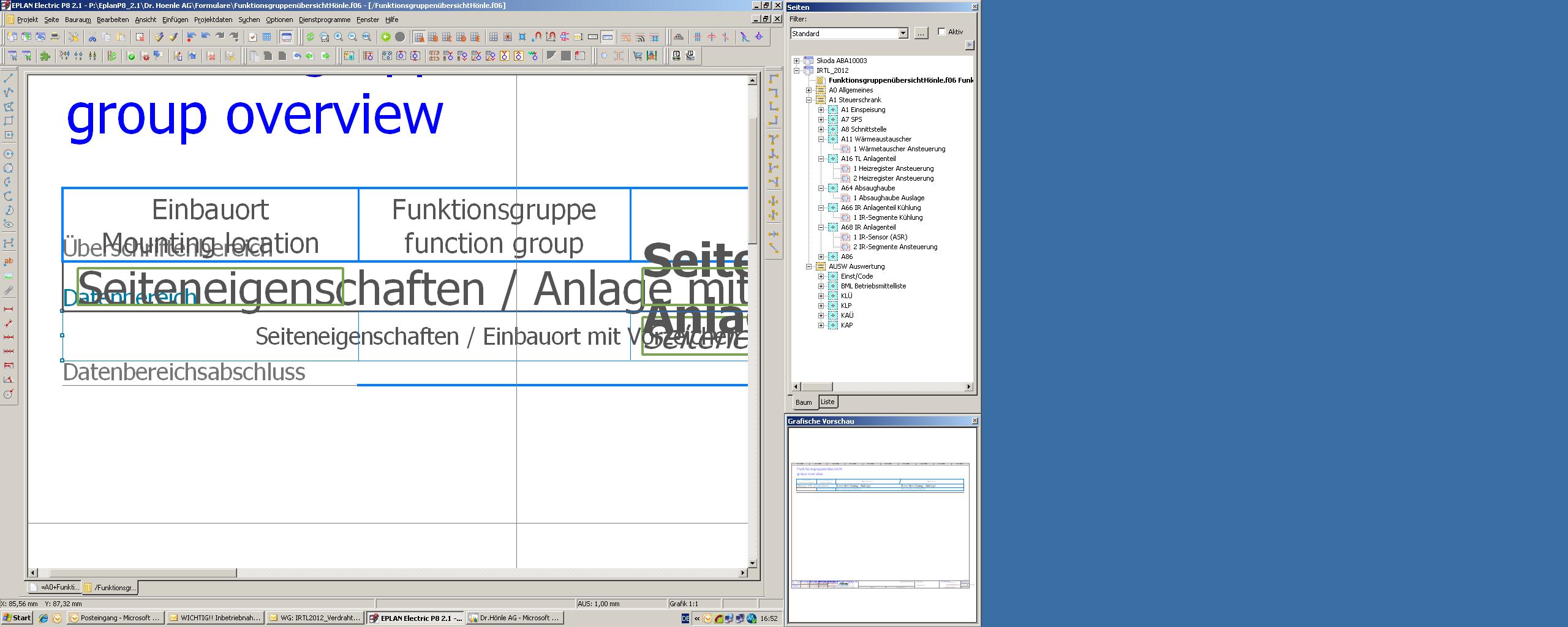Open Posteingang - Microsoft taskbar item

(115, 618)
